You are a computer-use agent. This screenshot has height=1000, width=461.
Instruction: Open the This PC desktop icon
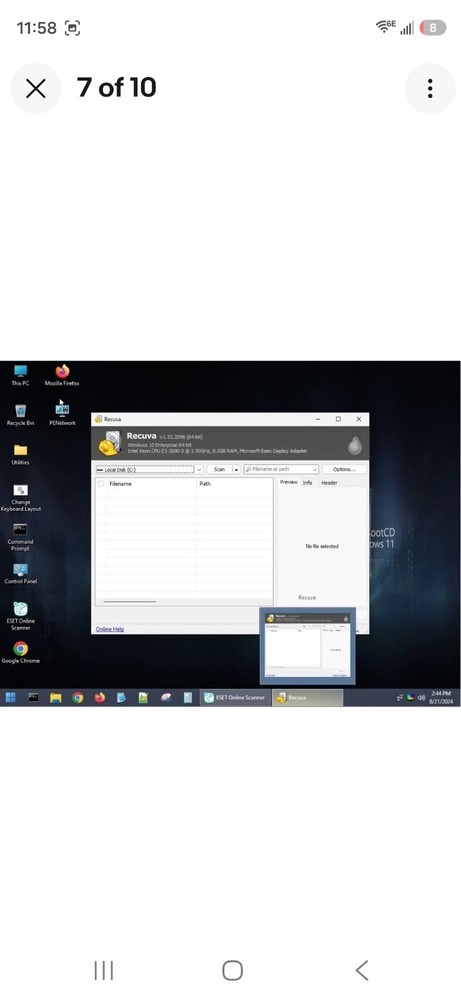(x=20, y=374)
